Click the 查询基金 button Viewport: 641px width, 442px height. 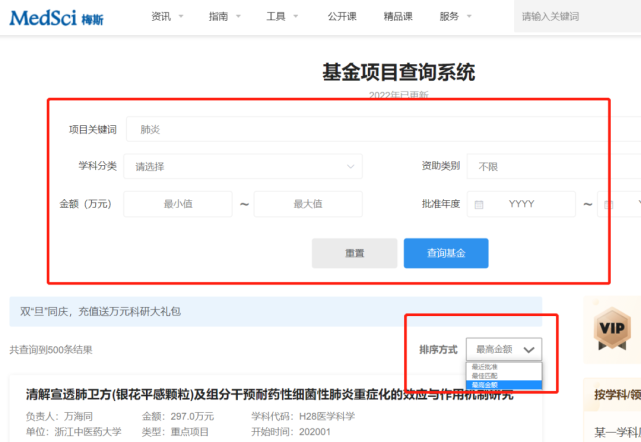[446, 253]
